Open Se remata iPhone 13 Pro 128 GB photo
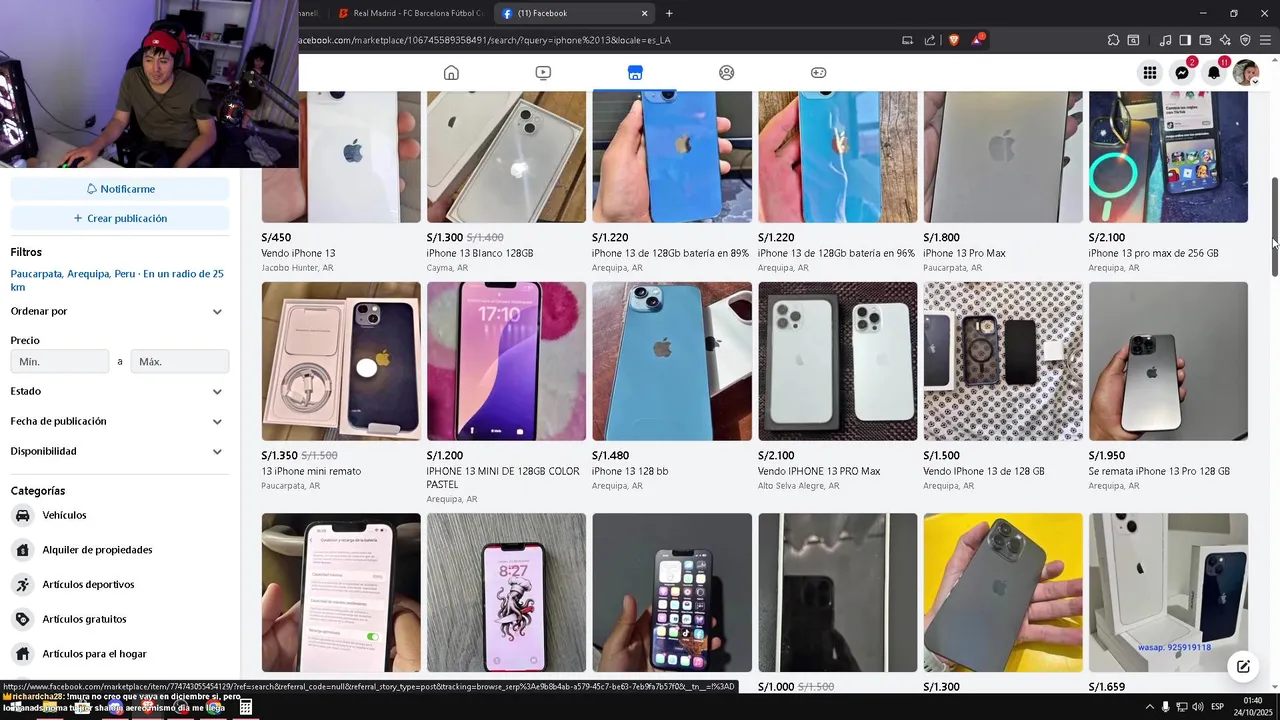1280x720 pixels. pyautogui.click(x=1168, y=361)
